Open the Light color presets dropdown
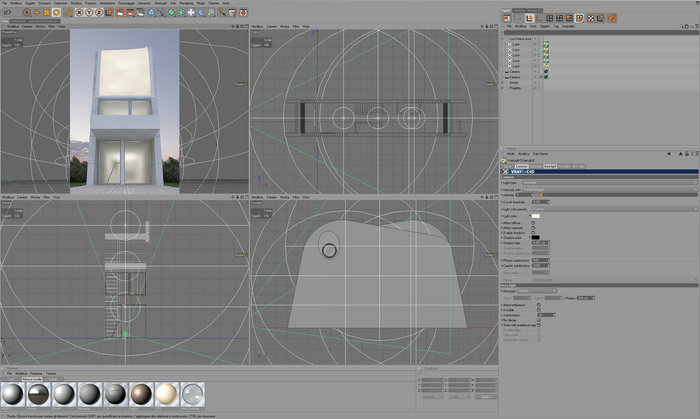 [x=614, y=209]
